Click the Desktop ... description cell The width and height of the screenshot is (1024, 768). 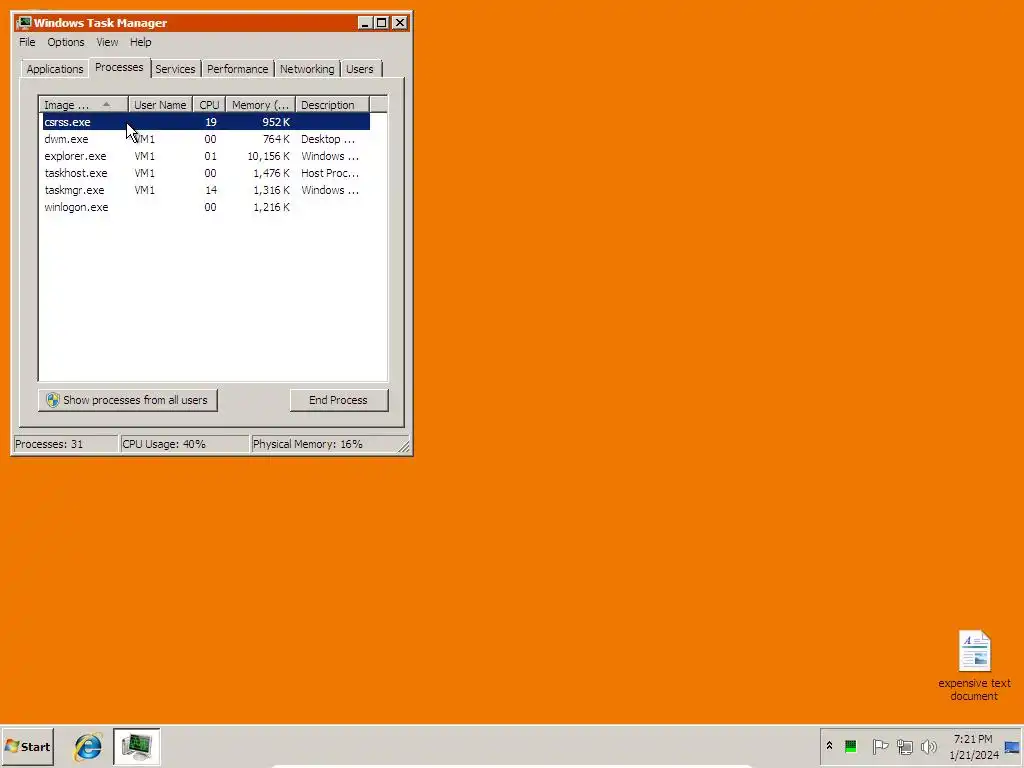pos(328,139)
